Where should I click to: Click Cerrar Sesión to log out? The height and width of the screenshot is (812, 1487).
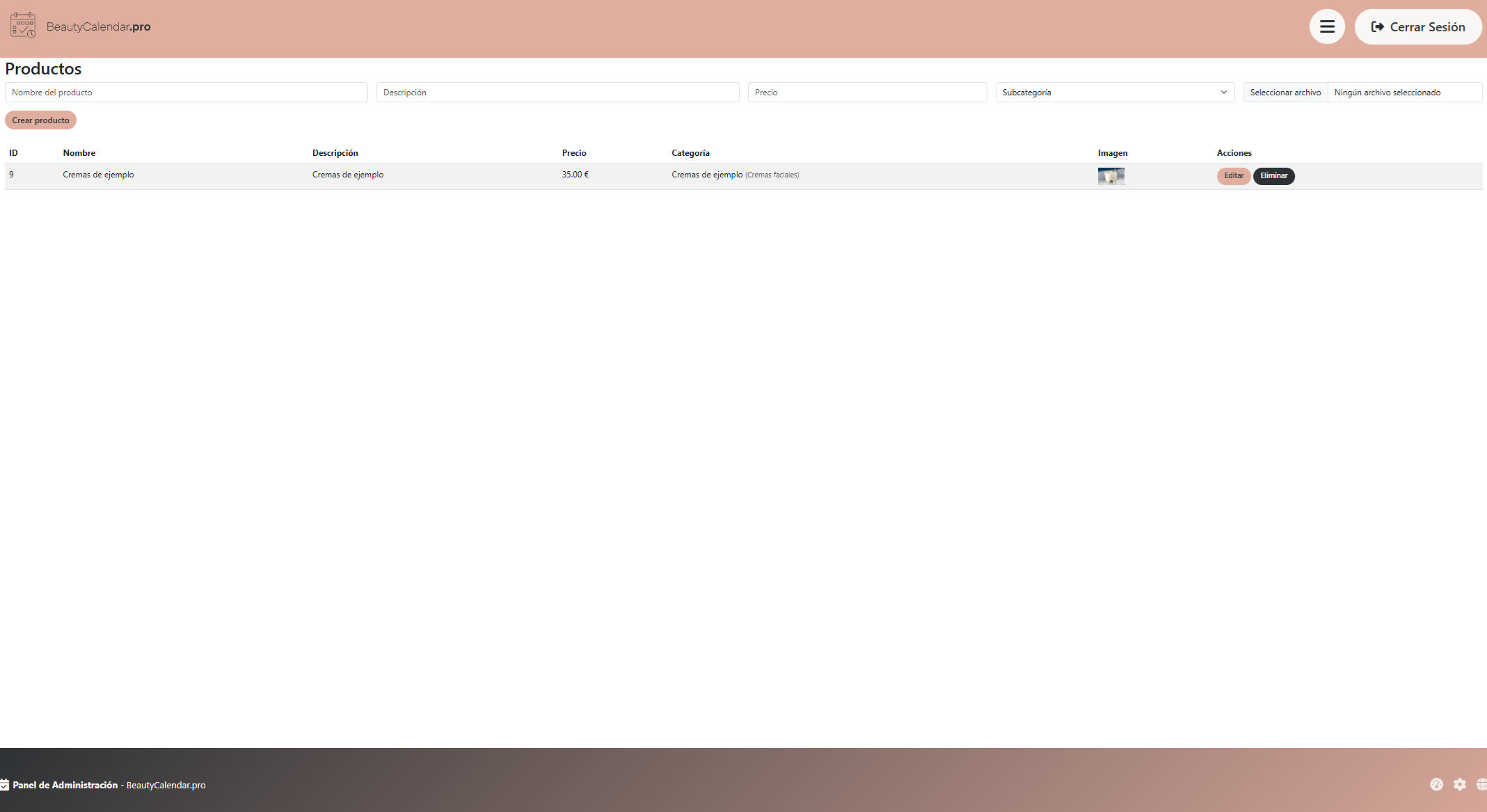click(x=1426, y=26)
